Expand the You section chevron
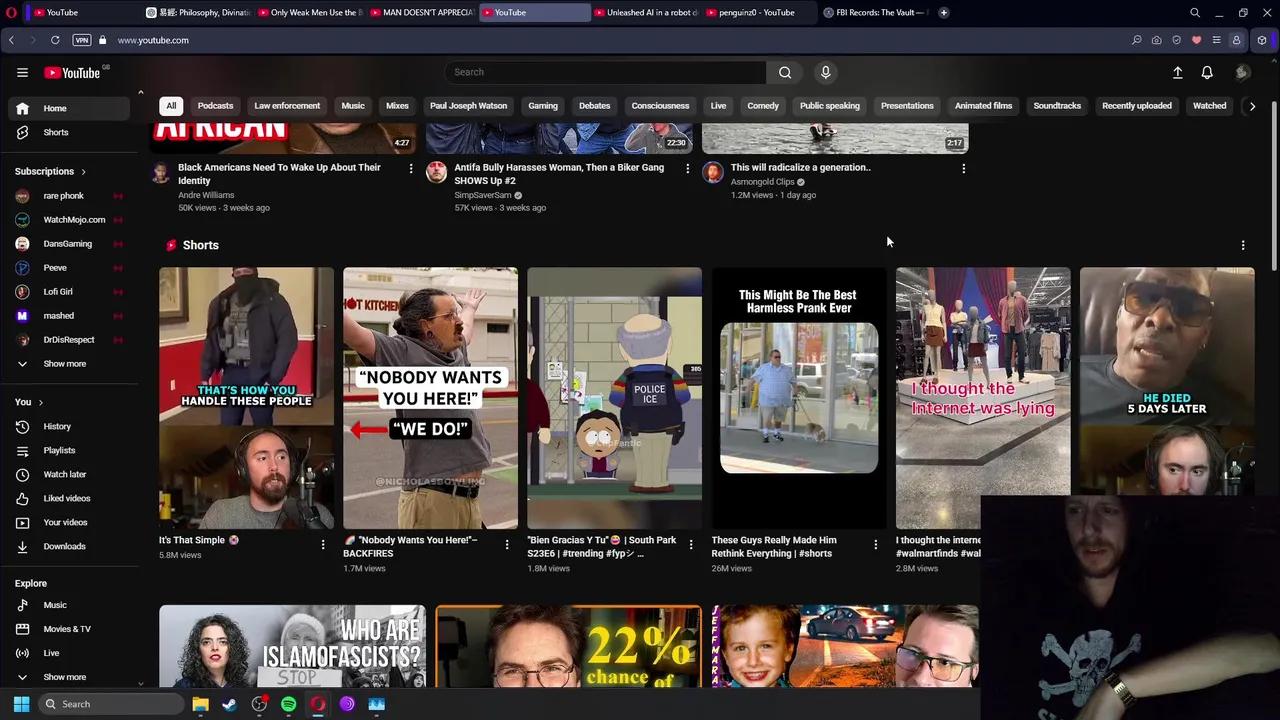The image size is (1280, 720). tap(40, 402)
